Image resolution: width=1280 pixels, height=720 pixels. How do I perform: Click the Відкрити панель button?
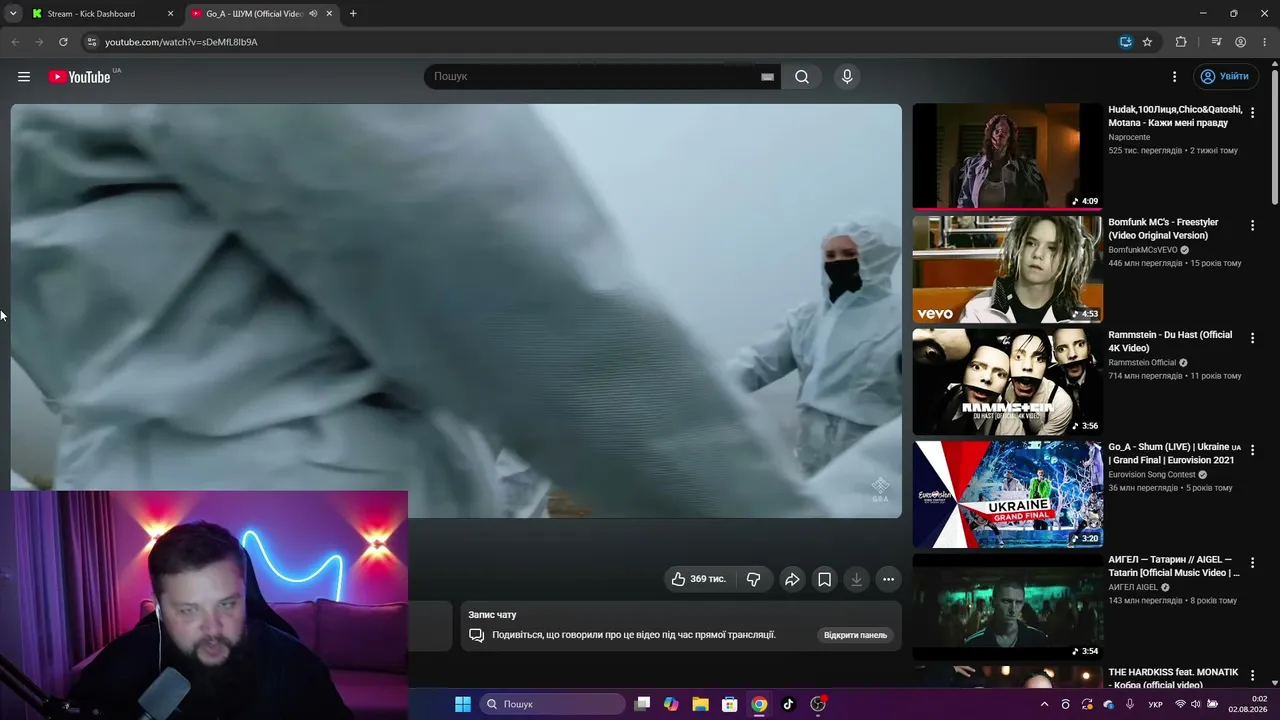coord(855,635)
